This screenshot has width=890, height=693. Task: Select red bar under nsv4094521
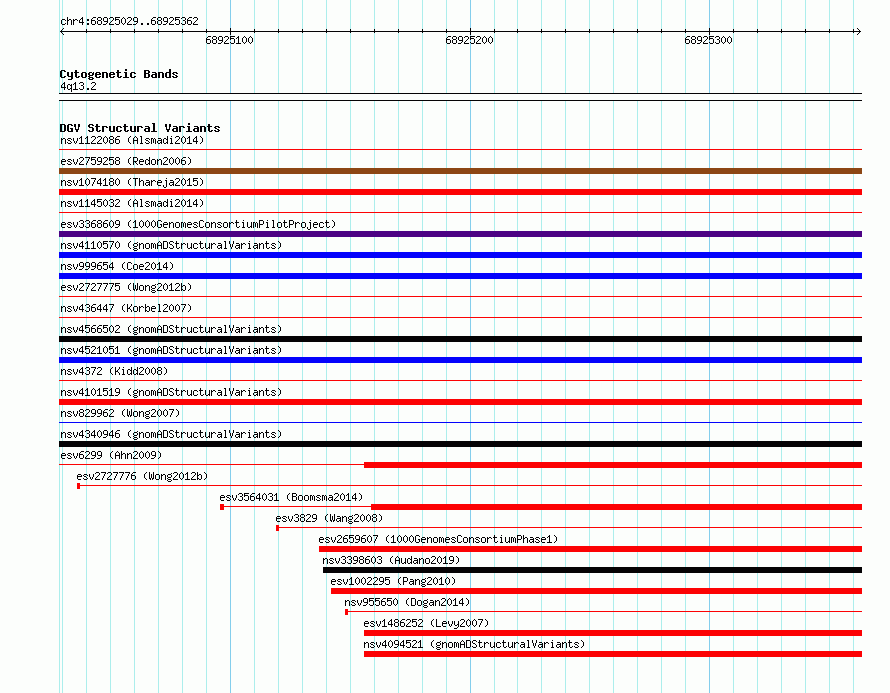[613, 654]
